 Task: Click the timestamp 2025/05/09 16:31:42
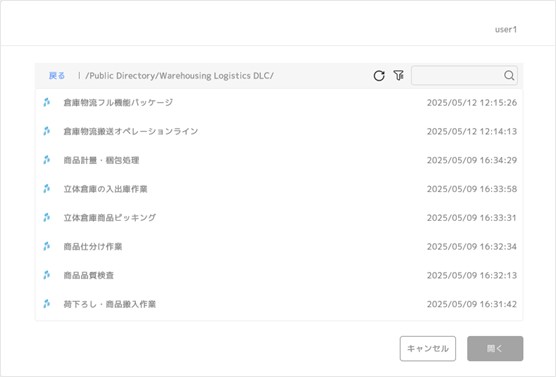click(472, 304)
